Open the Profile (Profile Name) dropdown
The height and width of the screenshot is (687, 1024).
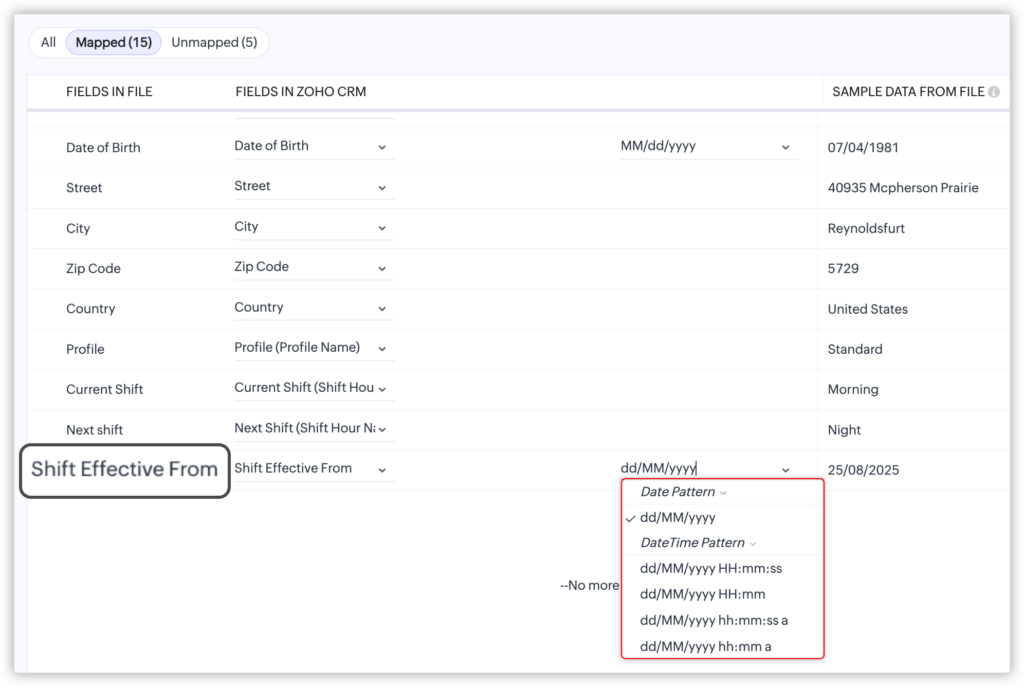point(383,348)
